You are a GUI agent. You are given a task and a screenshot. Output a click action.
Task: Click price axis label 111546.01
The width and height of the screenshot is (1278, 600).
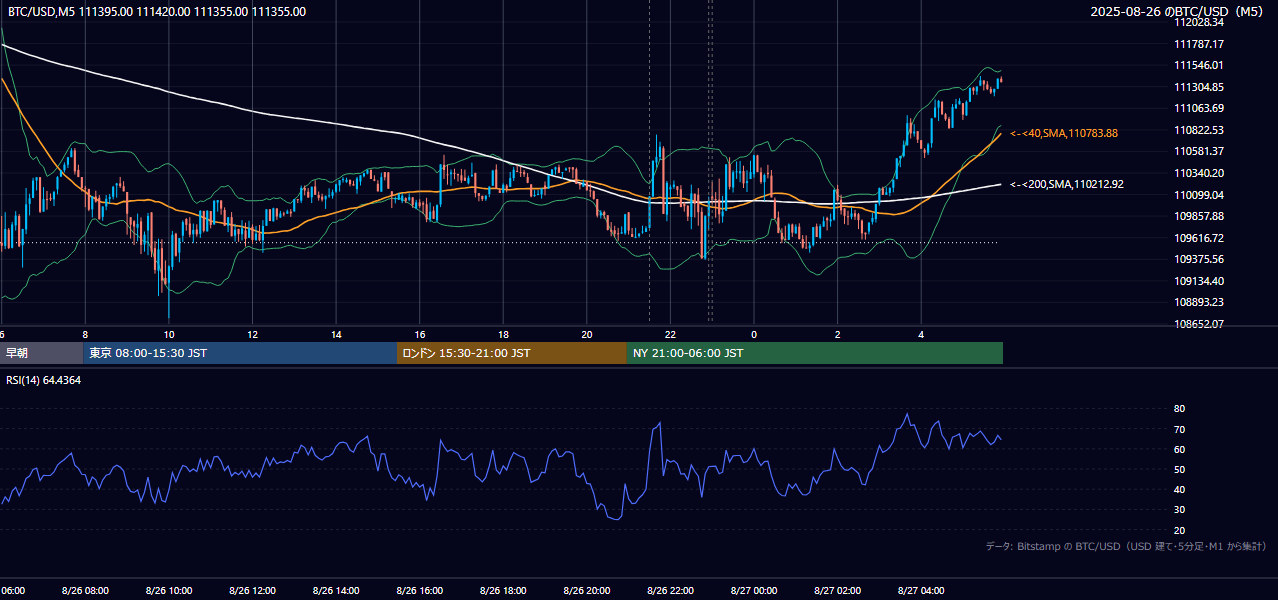1199,65
